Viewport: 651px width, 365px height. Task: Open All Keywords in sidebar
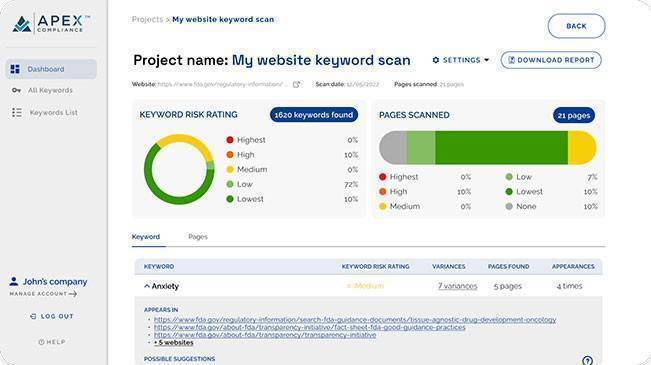tap(50, 90)
